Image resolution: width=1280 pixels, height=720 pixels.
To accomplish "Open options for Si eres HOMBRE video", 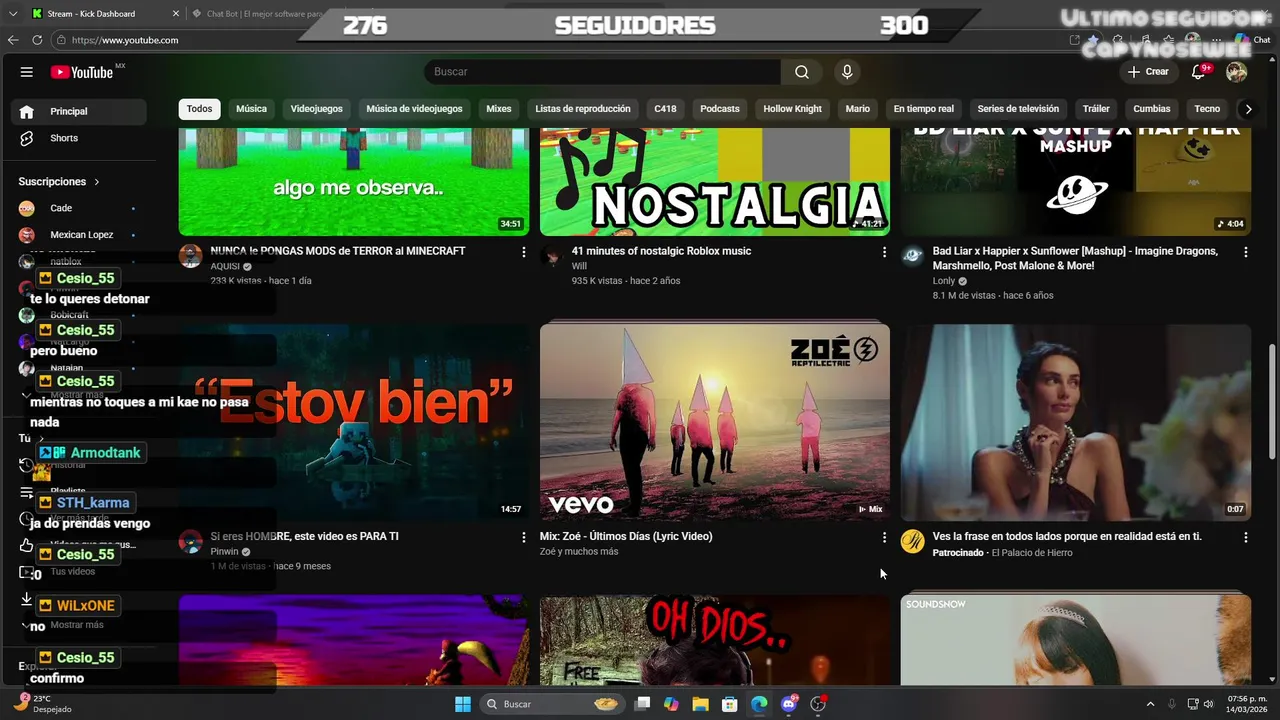I will click(x=523, y=537).
